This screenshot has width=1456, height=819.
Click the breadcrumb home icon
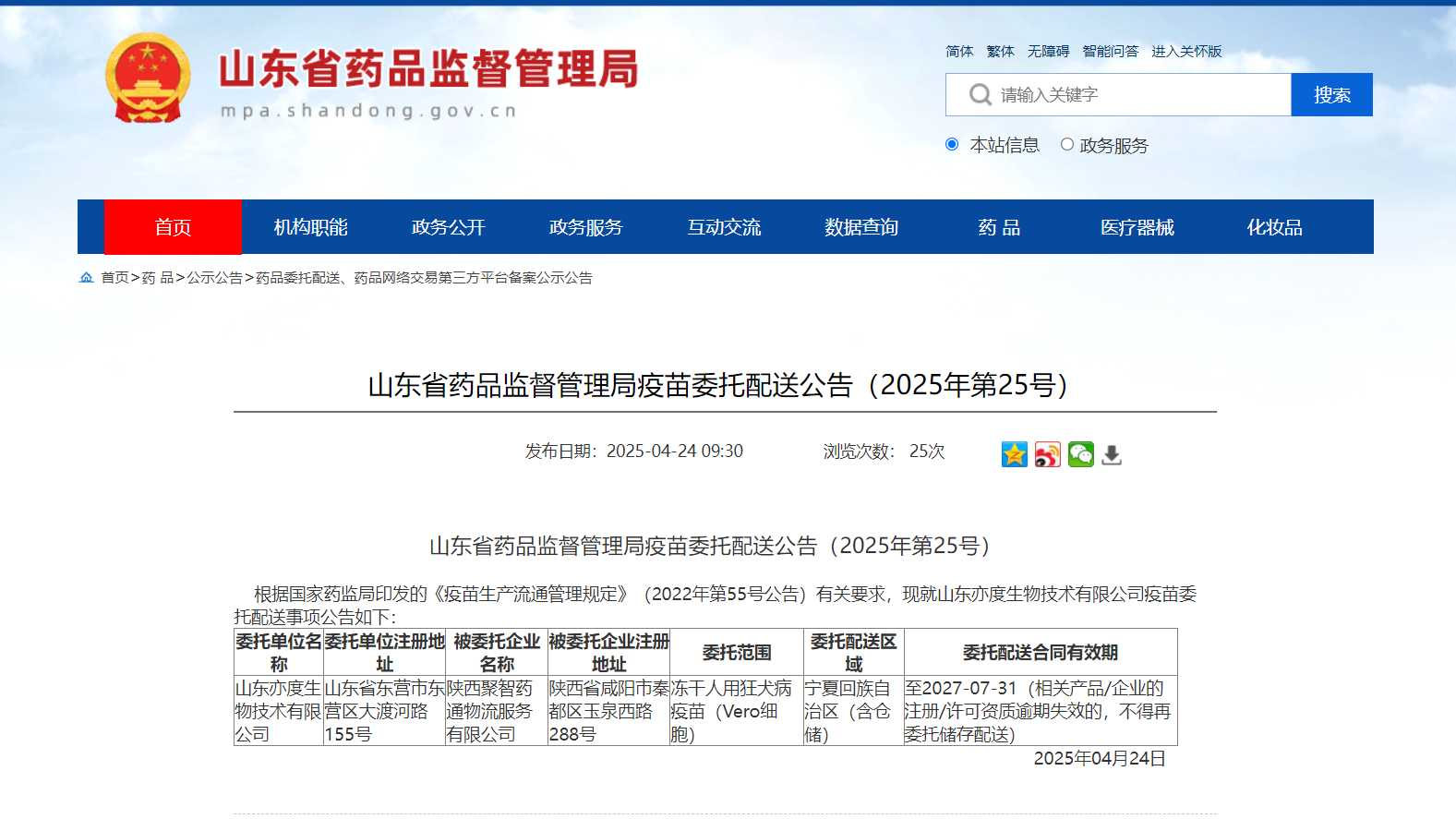[86, 277]
